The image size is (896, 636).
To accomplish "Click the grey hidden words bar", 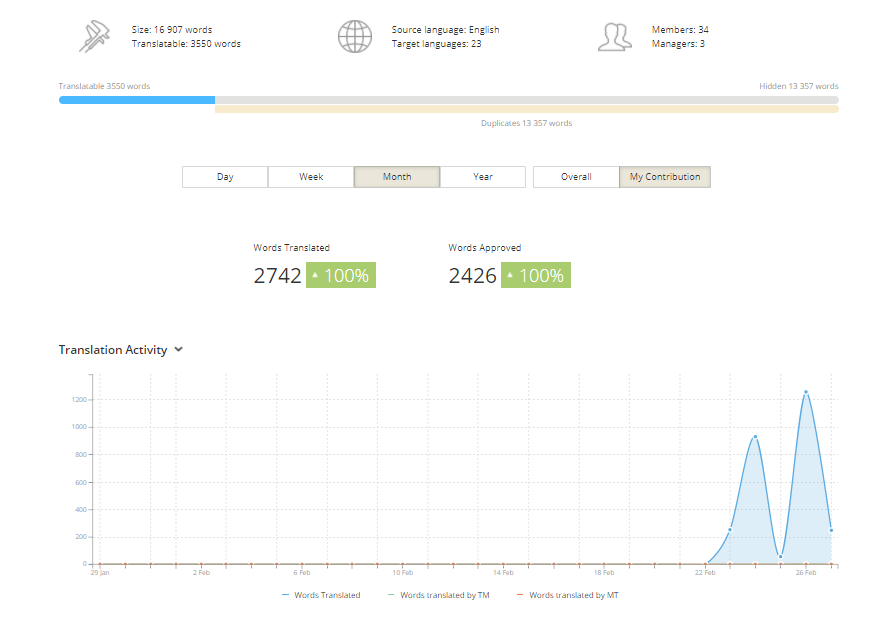I will click(x=527, y=100).
